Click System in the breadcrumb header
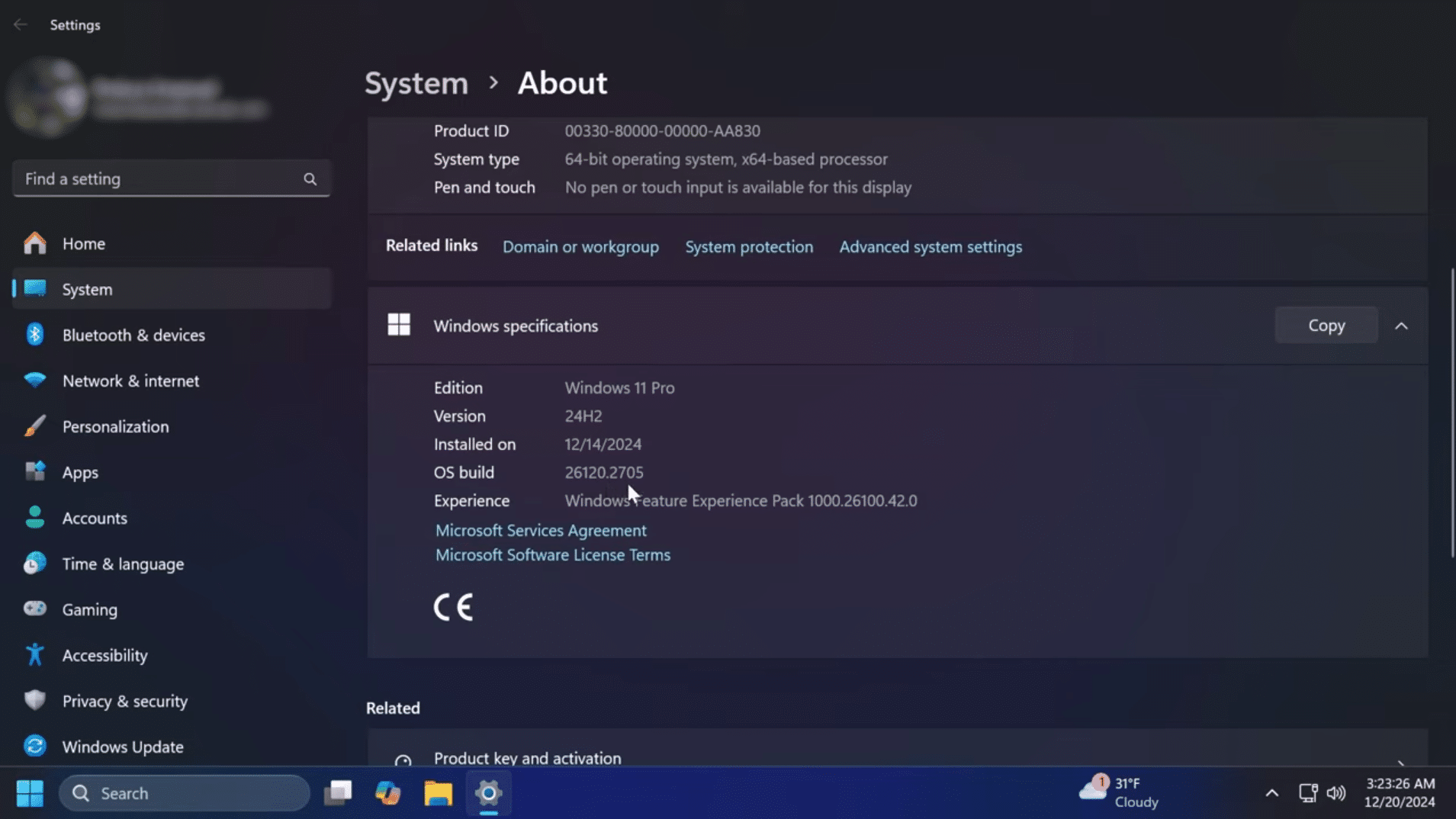Screen dimensions: 1456x819 click(416, 82)
